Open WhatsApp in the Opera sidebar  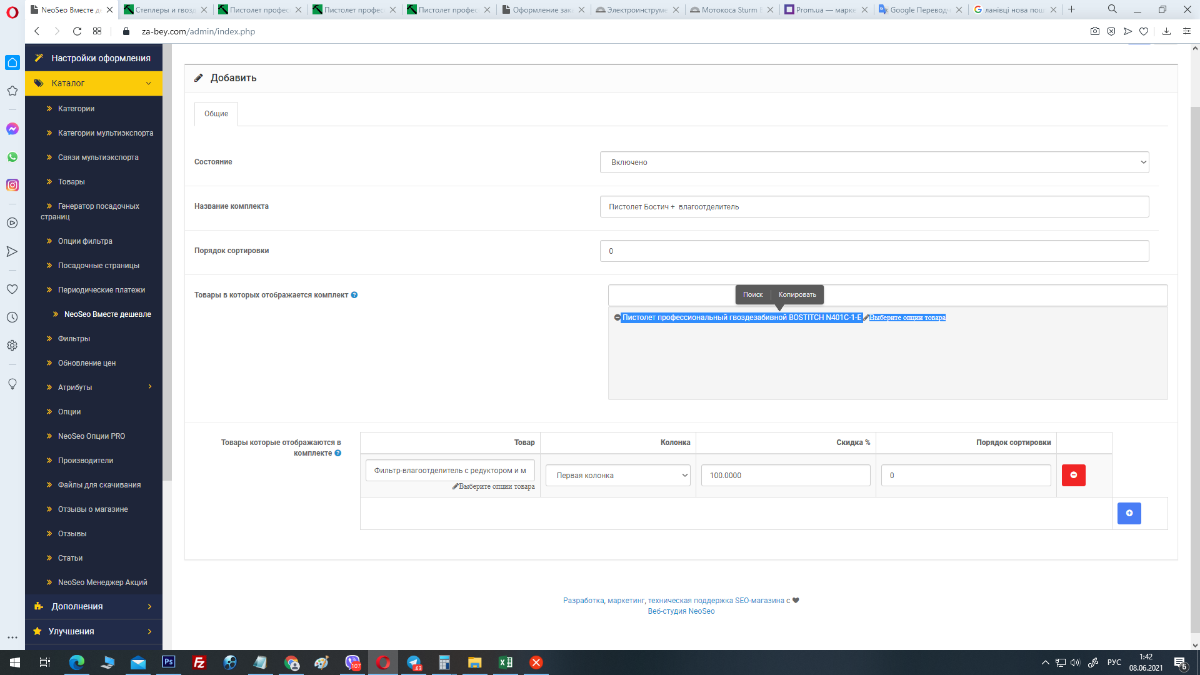tap(12, 157)
